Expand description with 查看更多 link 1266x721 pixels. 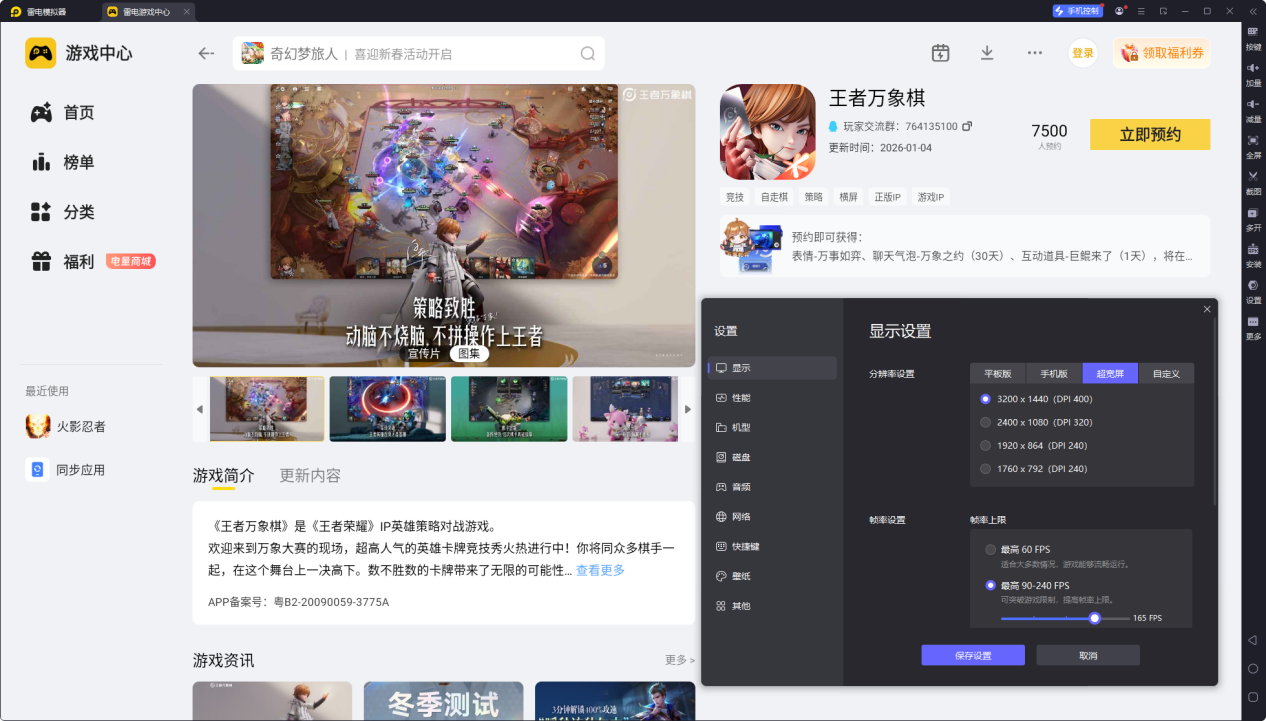[x=600, y=570]
